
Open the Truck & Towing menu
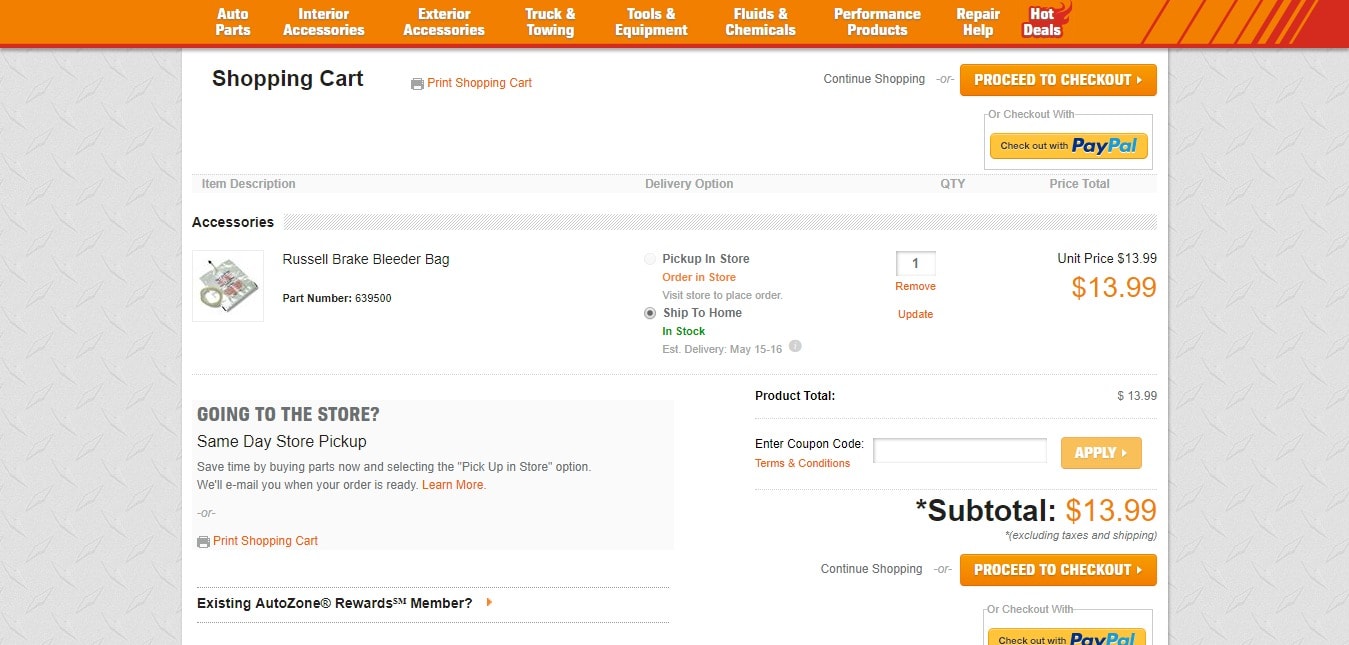(550, 22)
